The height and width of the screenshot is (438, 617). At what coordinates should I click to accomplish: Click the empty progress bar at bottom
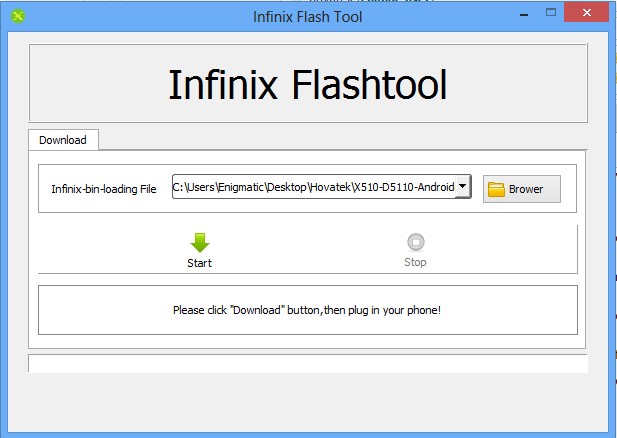308,363
